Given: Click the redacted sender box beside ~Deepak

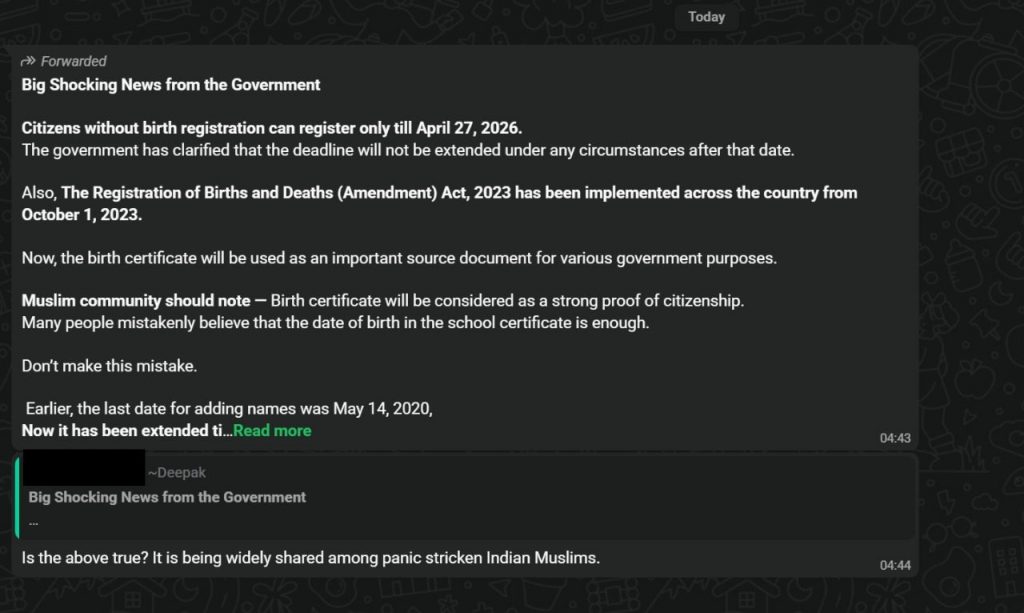Looking at the screenshot, I should [x=83, y=468].
